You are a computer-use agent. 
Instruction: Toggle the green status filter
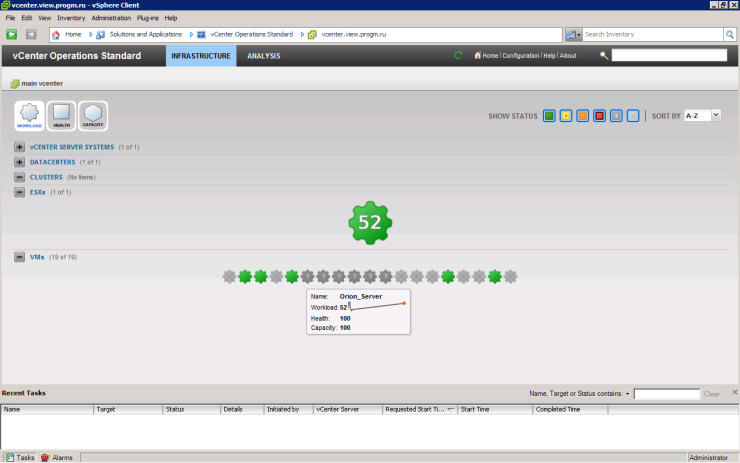tap(549, 116)
